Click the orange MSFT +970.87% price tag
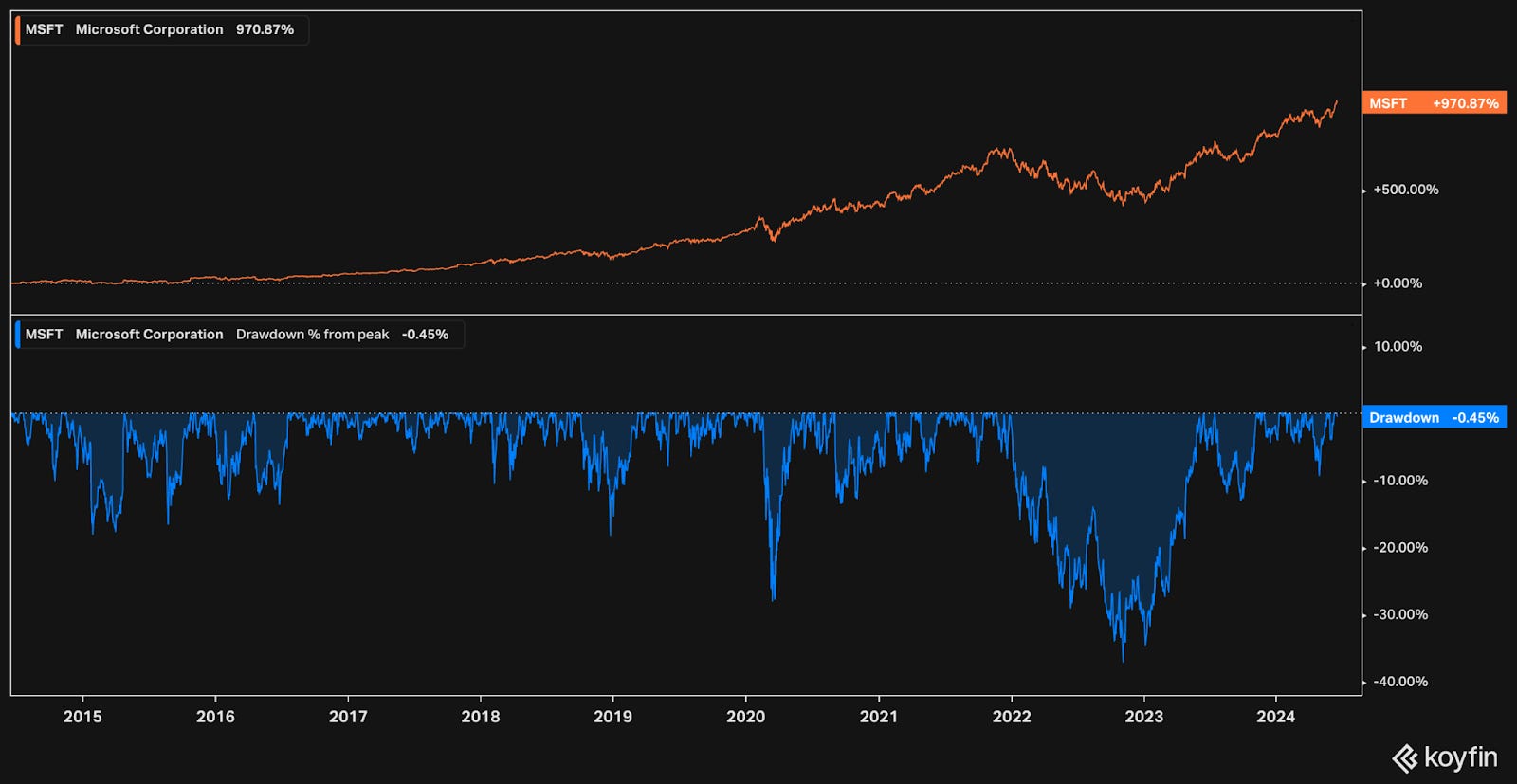Viewport: 1517px width, 784px height. pyautogui.click(x=1435, y=103)
